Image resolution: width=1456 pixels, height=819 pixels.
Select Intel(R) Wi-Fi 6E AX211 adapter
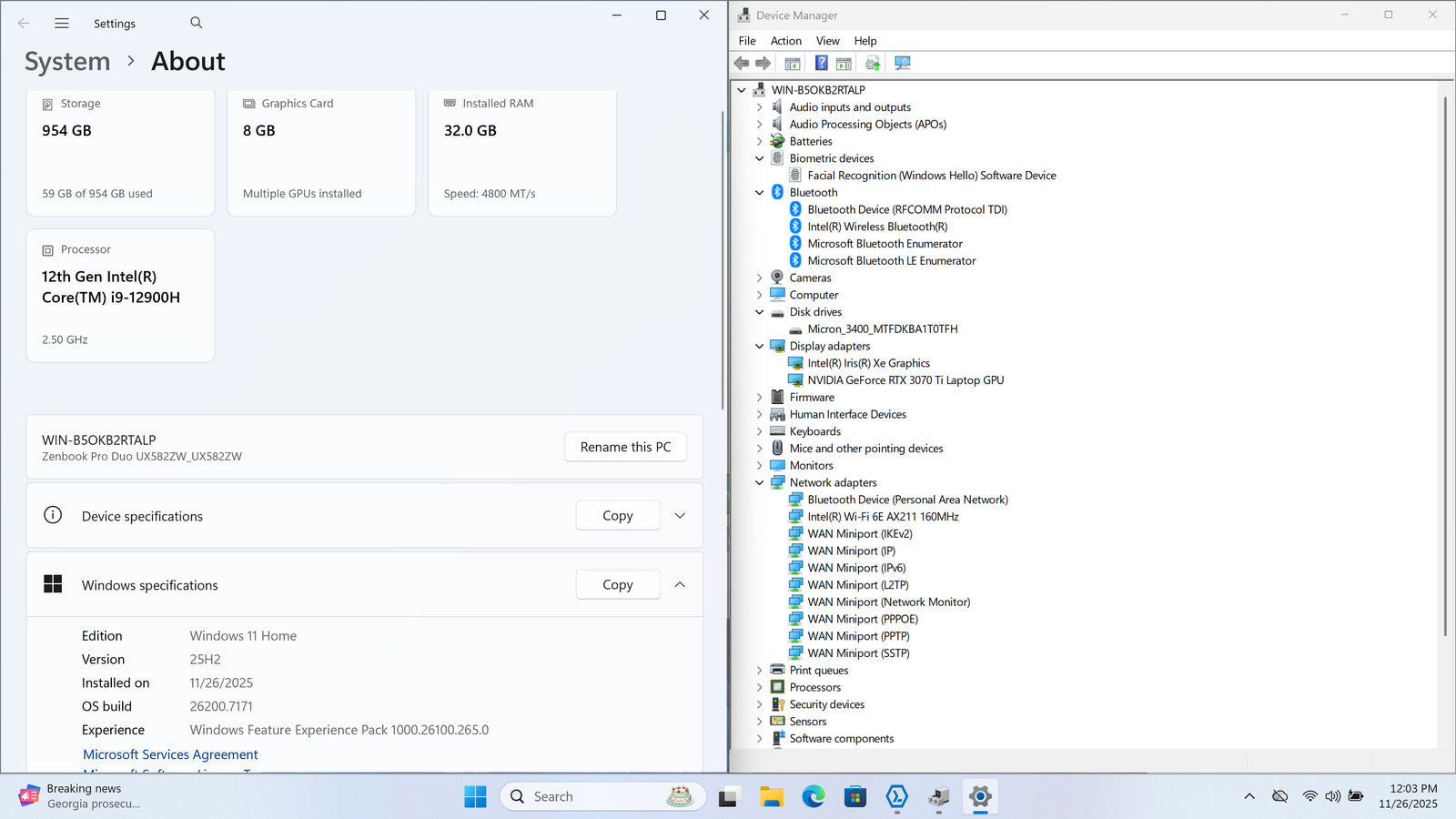882,517
